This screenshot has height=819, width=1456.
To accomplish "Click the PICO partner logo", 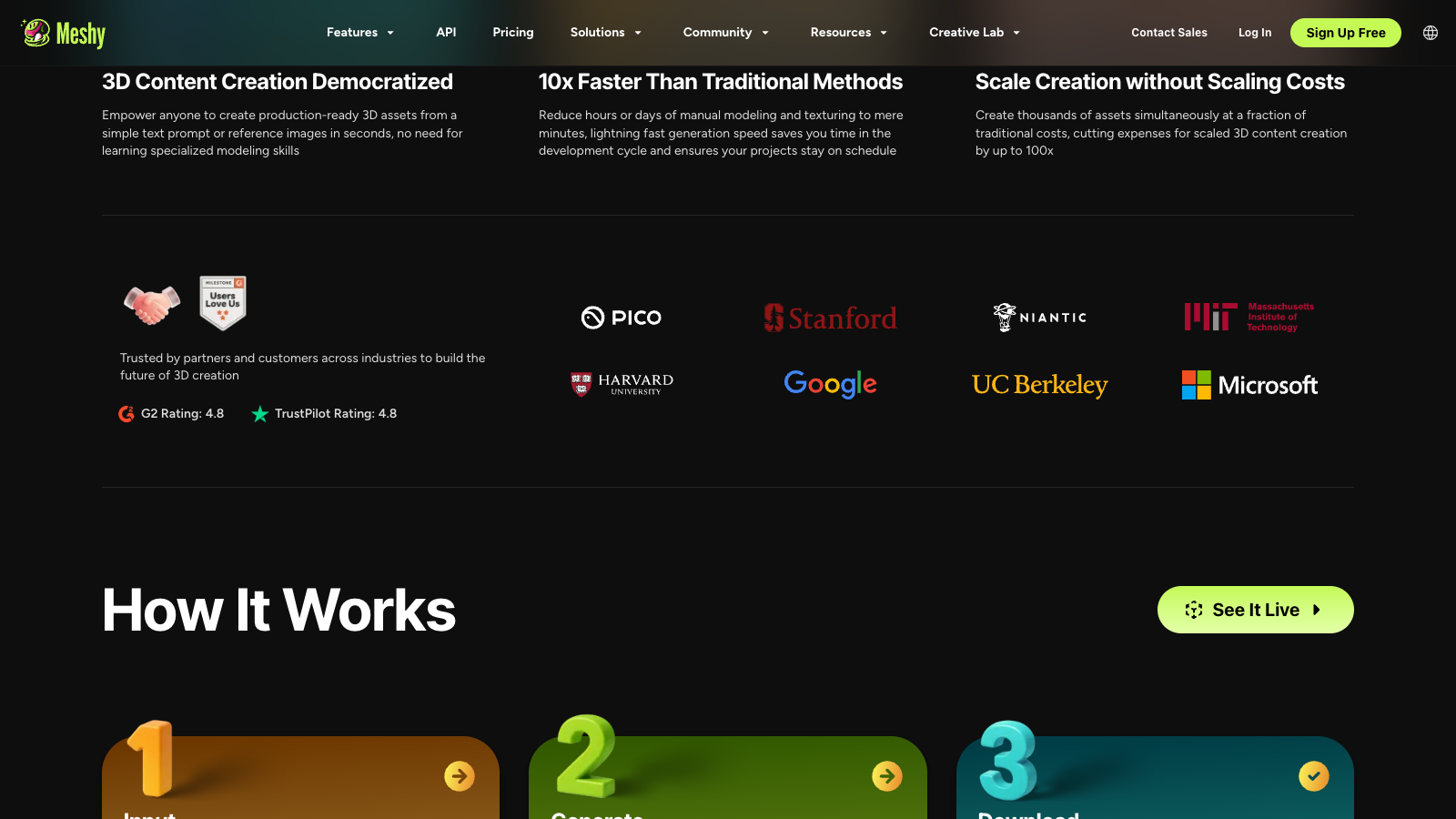I will click(x=622, y=318).
